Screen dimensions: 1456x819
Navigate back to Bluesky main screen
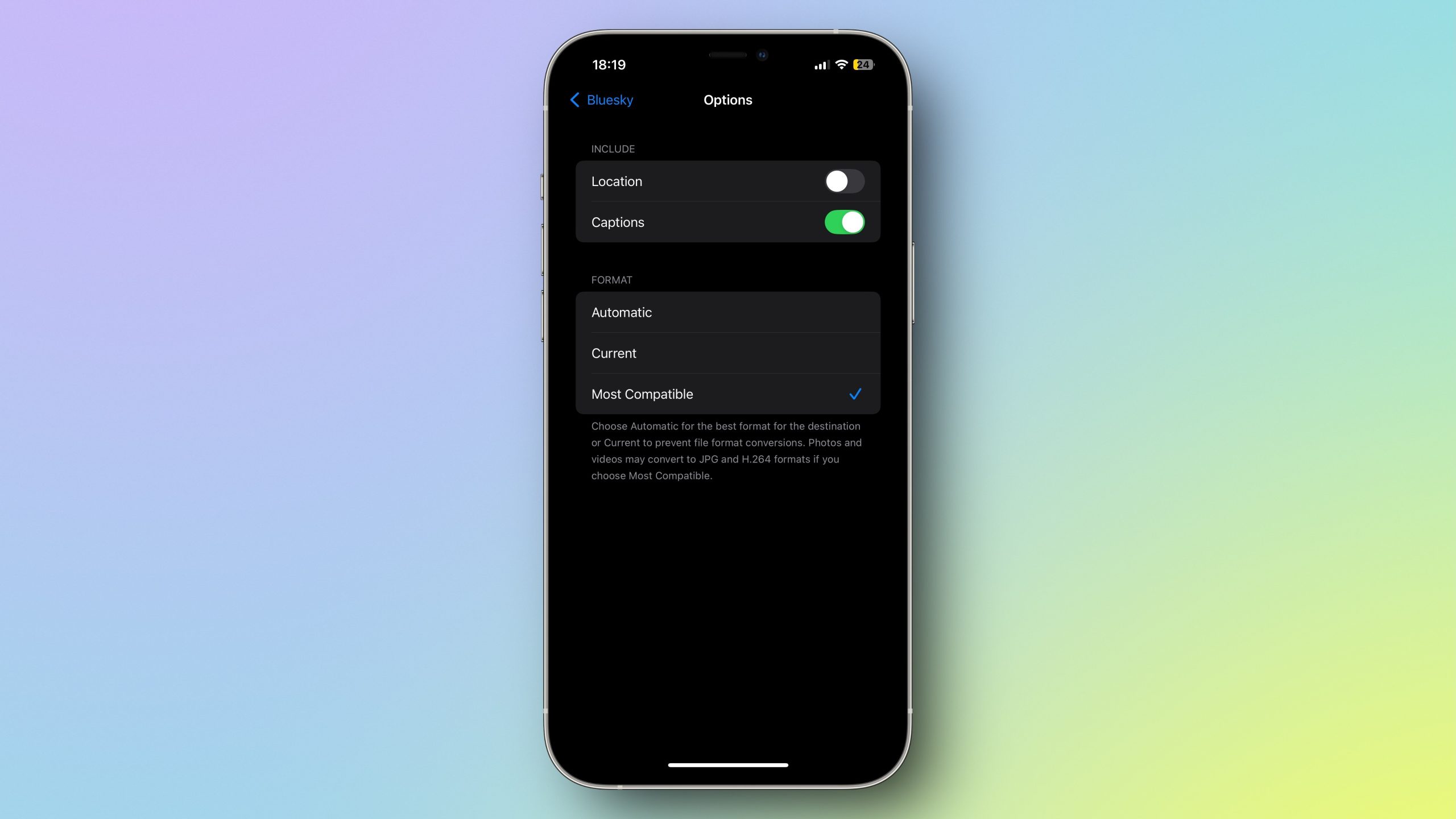pyautogui.click(x=601, y=99)
